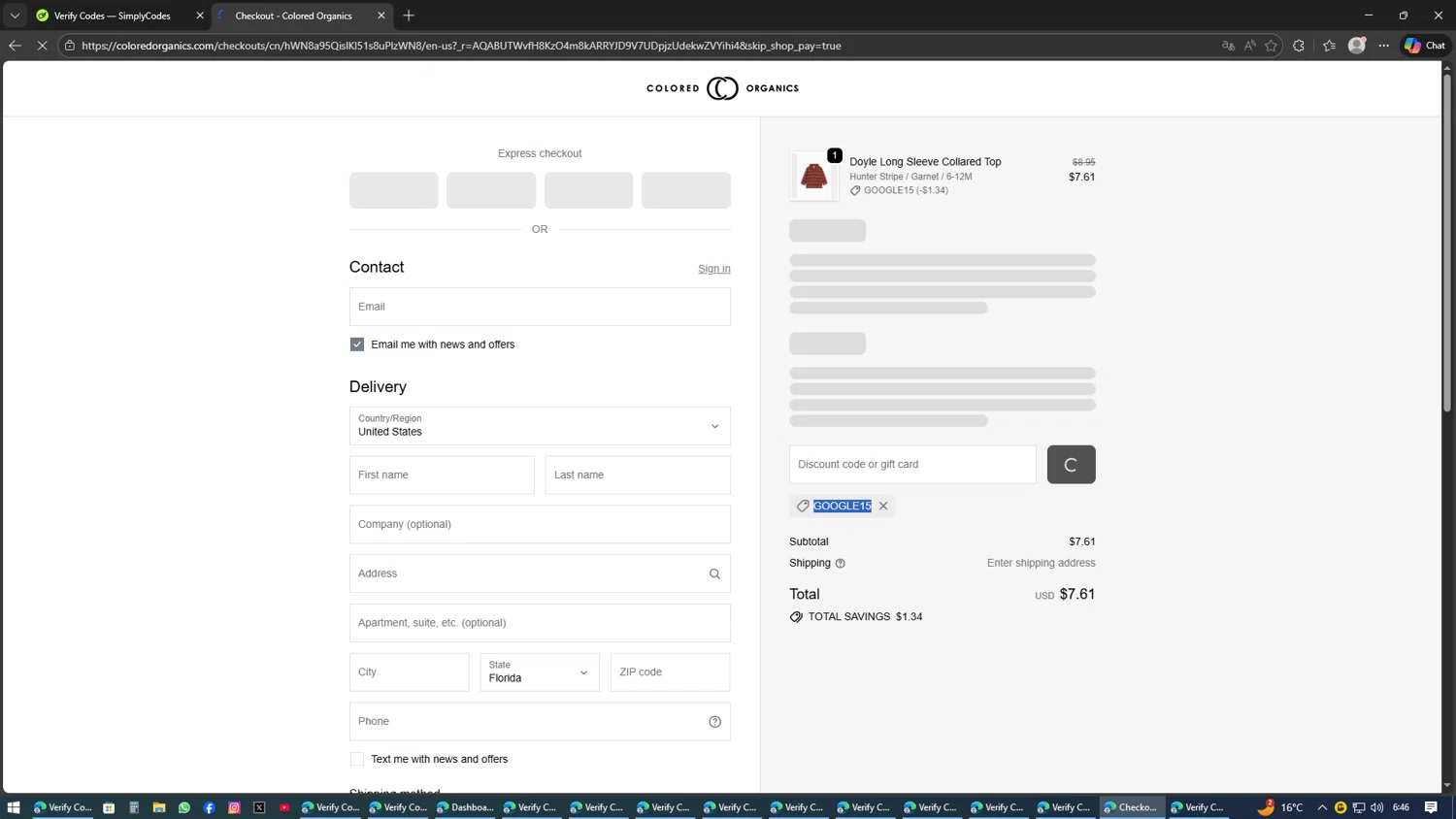Click the Colored Organics logo
This screenshot has width=1456, height=819.
(722, 88)
